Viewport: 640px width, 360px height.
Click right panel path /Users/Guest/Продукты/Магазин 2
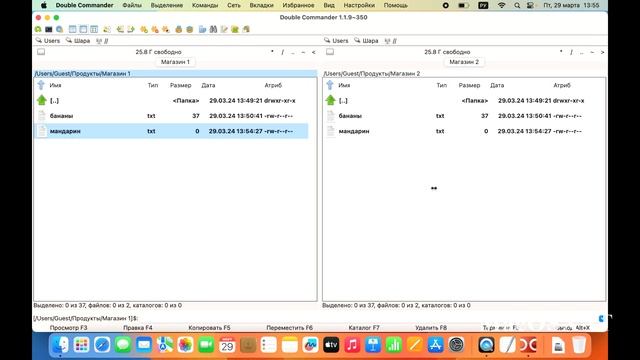(x=464, y=73)
